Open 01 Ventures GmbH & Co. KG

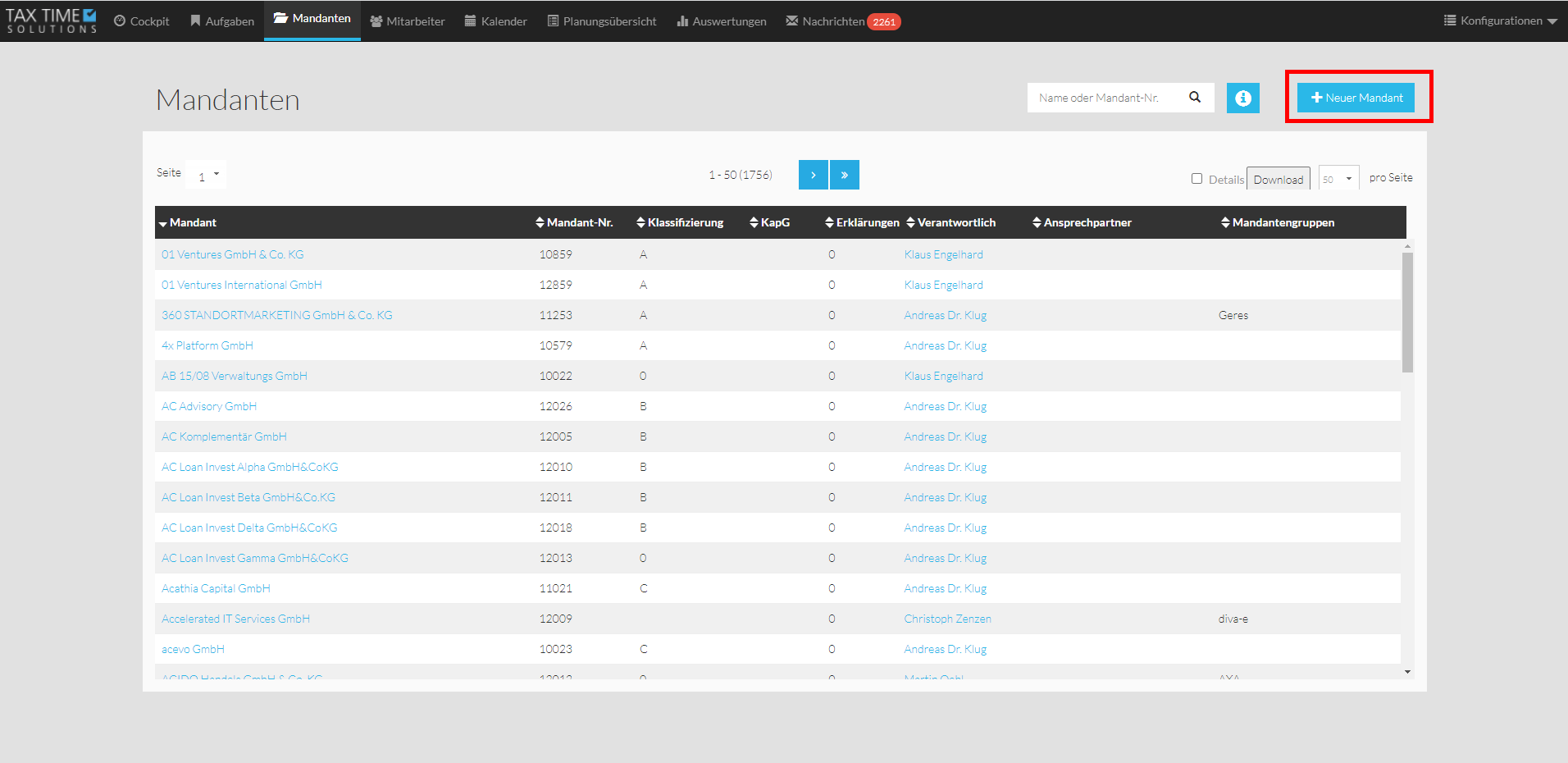tap(233, 254)
